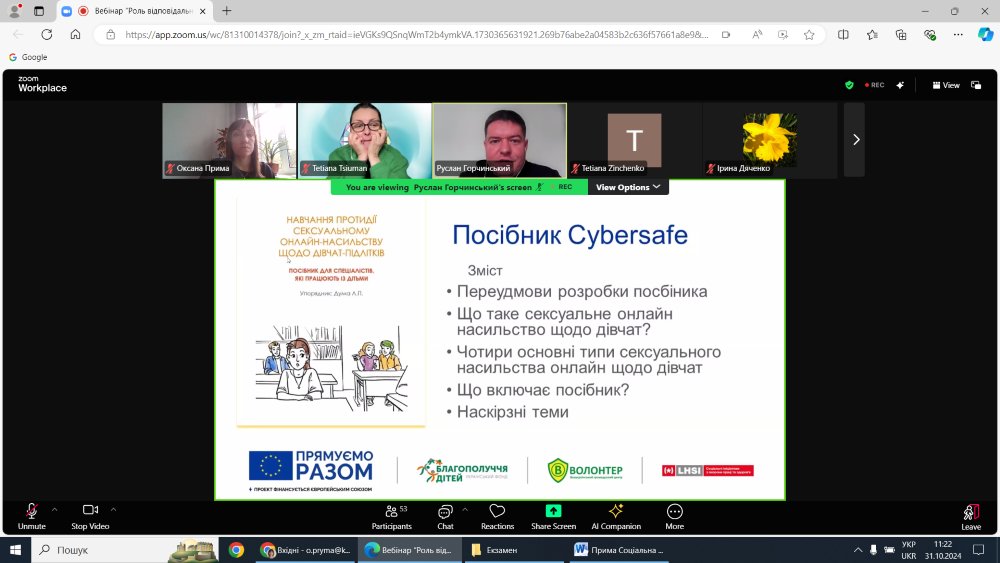Select Tetiana Tsiuman's video thumbnail
The image size is (1000, 563).
point(364,140)
